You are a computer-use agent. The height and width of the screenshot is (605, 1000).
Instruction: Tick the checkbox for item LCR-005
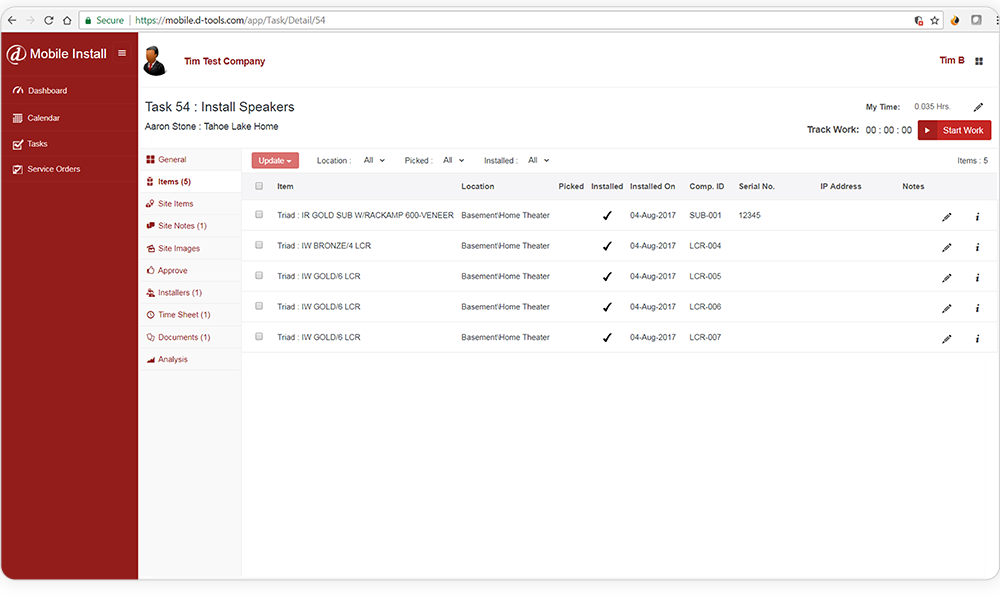point(259,276)
